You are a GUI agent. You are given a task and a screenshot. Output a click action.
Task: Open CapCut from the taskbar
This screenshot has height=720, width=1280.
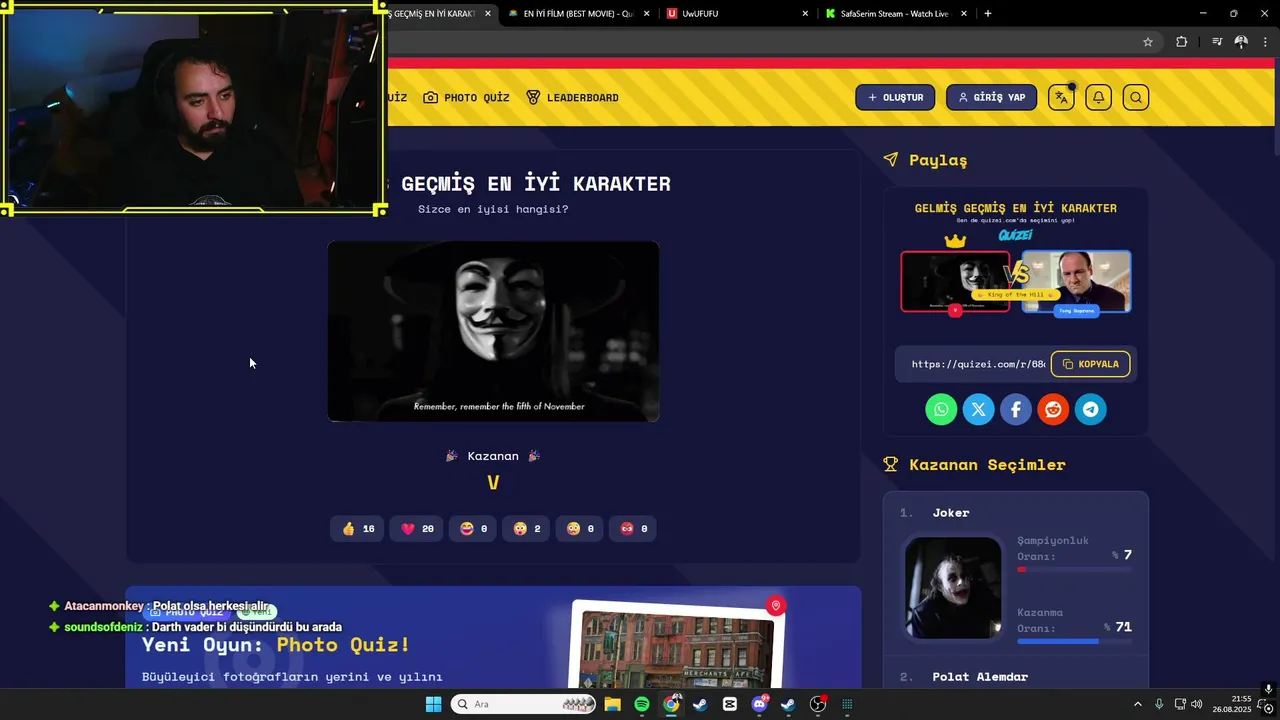[730, 704]
